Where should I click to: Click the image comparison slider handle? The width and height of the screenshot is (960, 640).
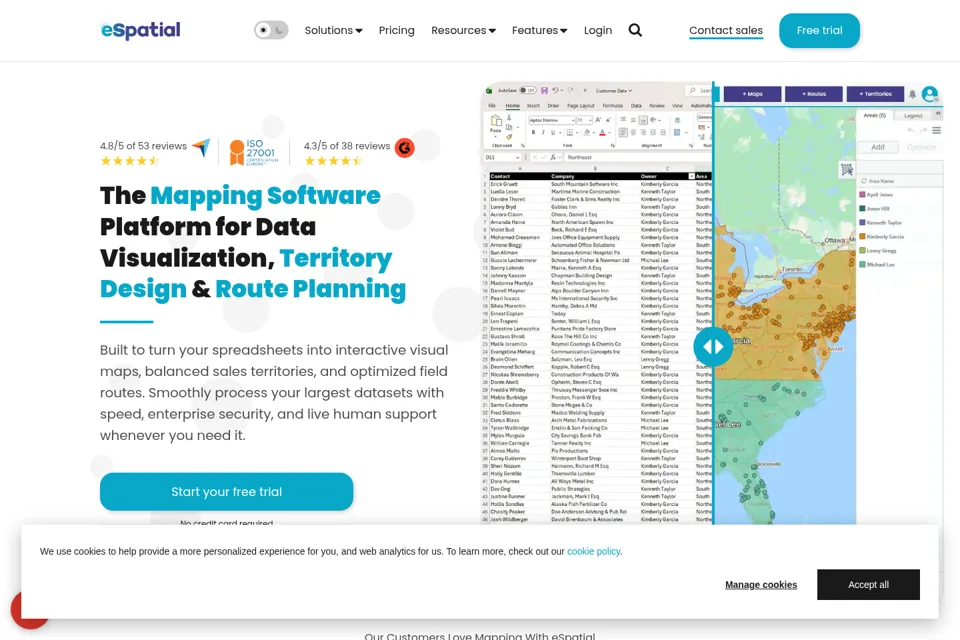point(713,347)
